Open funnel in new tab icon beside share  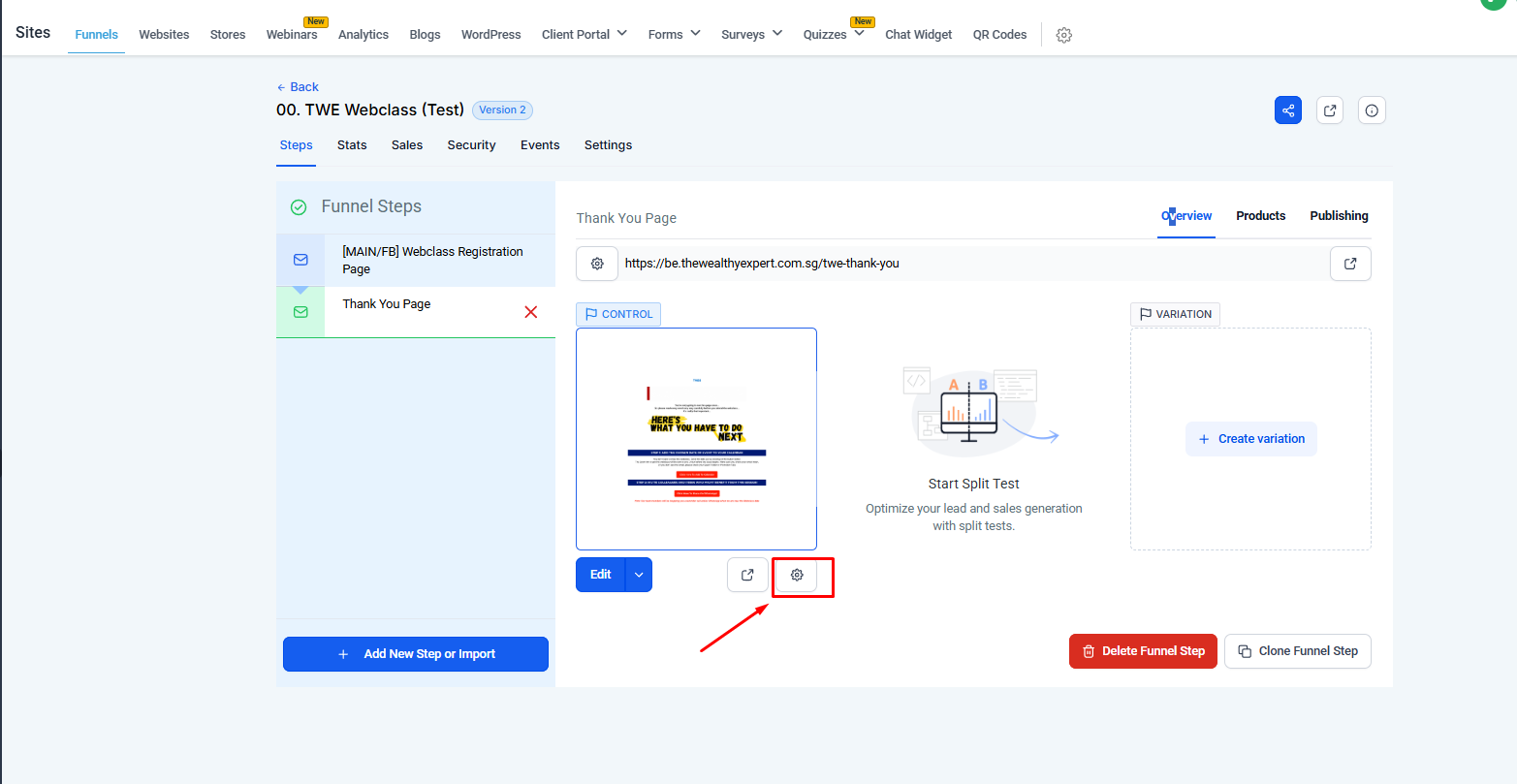coord(1330,110)
